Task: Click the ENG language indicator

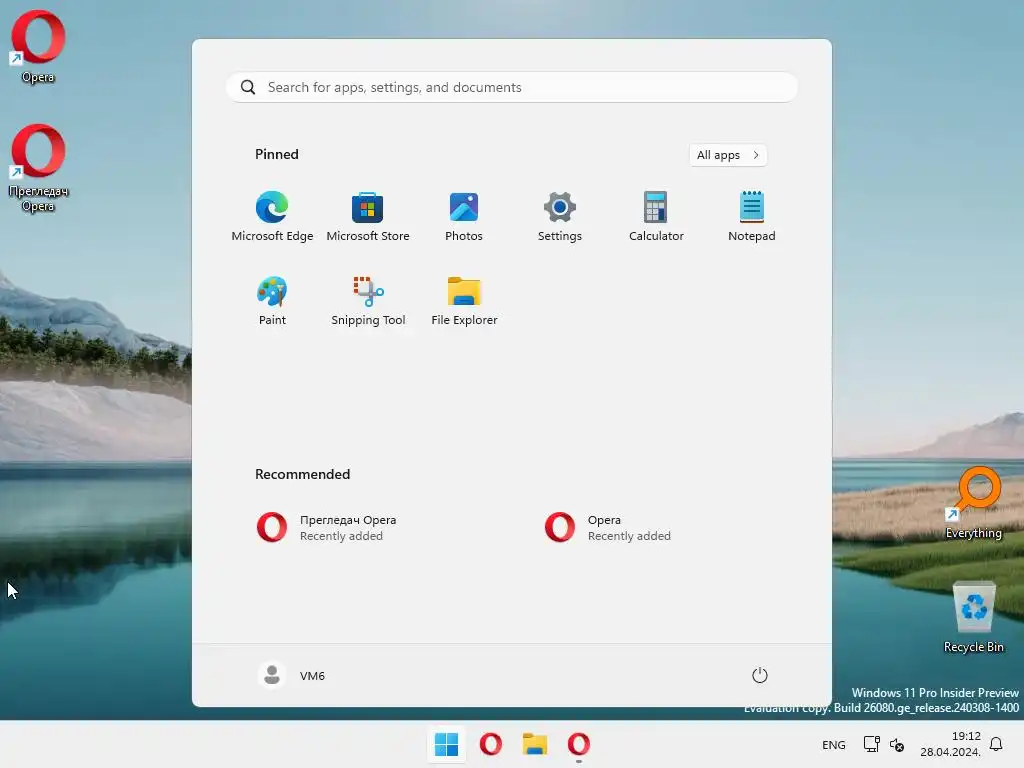Action: [x=833, y=744]
